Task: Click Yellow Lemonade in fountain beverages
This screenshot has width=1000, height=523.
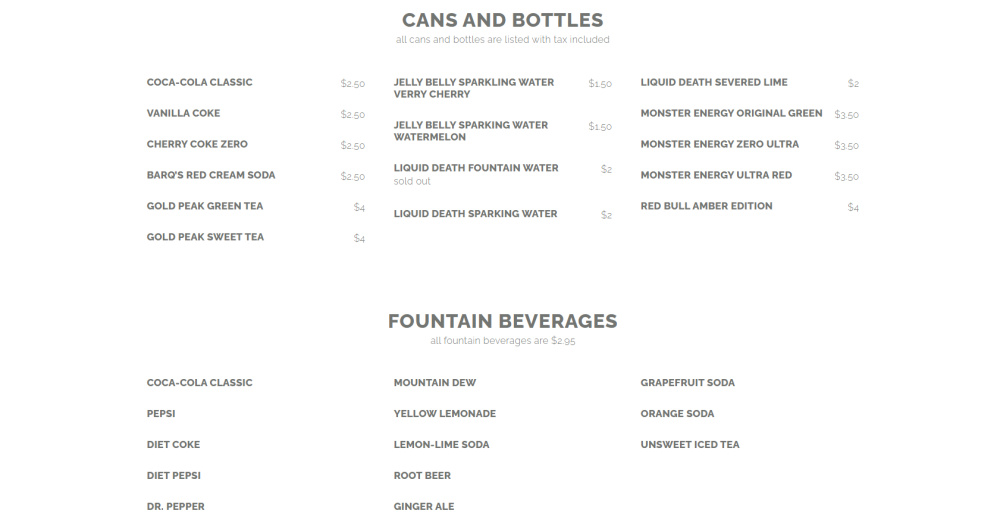Action: click(x=444, y=413)
